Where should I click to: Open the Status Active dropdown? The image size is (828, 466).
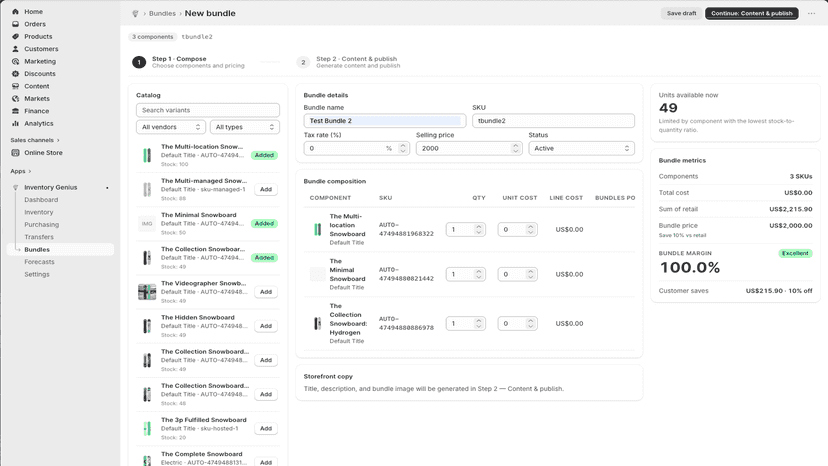tap(581, 148)
